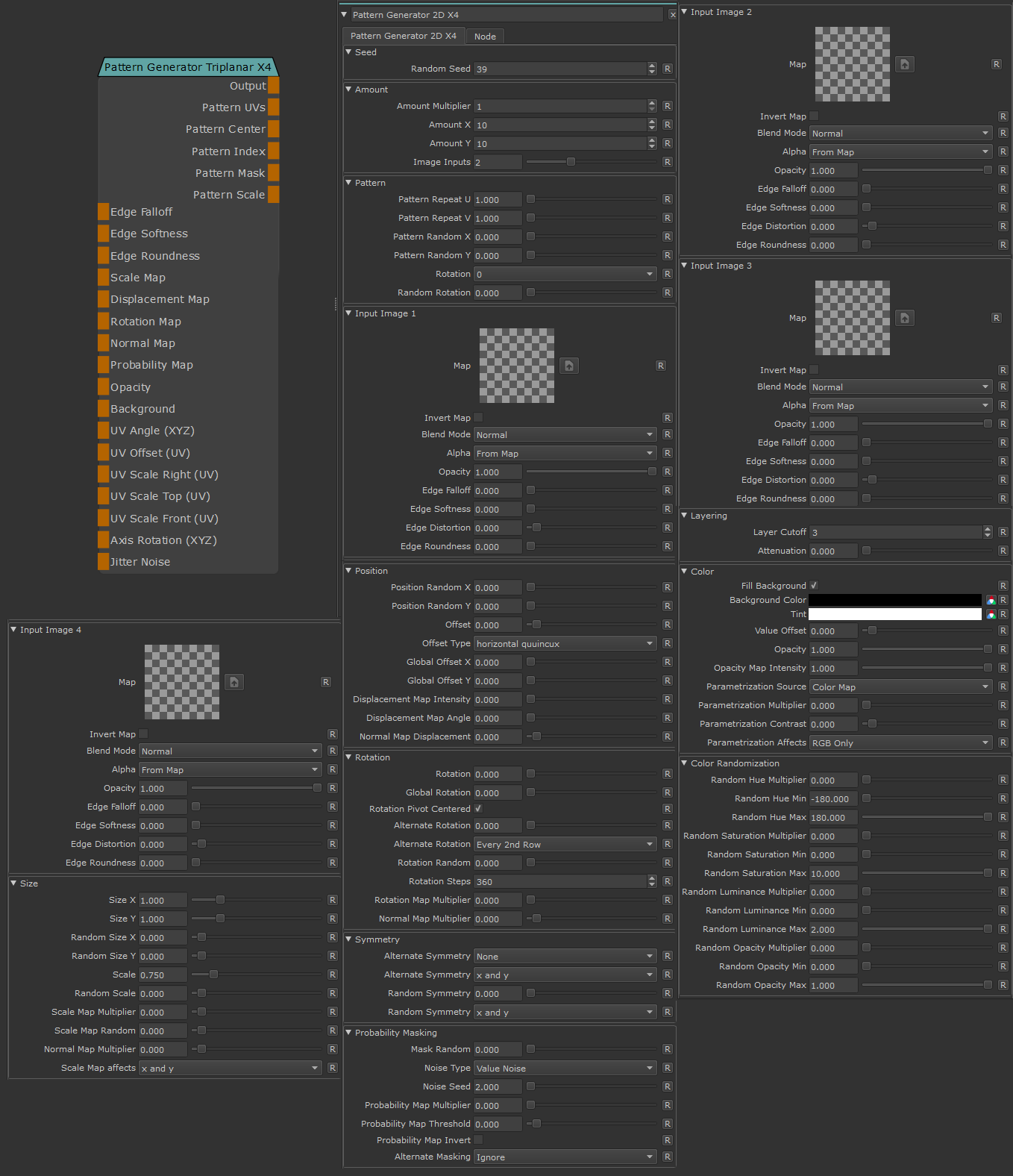Toggle Invert Map for Input Image 3

(x=814, y=370)
